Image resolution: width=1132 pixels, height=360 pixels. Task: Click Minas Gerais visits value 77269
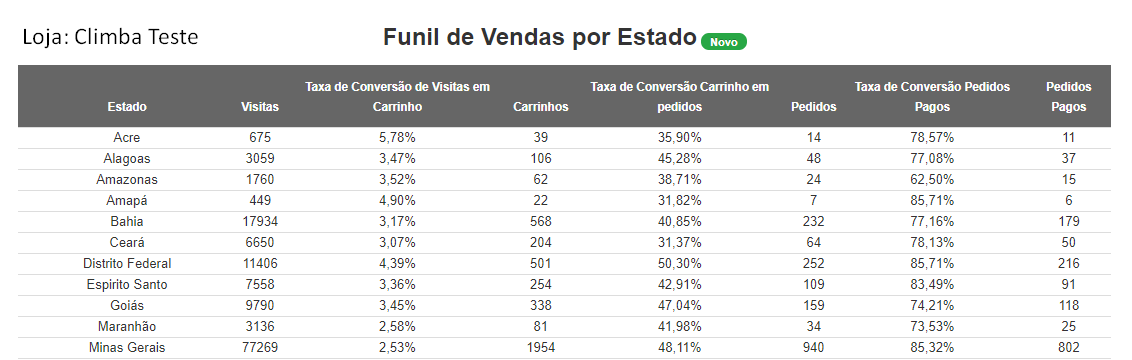pos(260,348)
